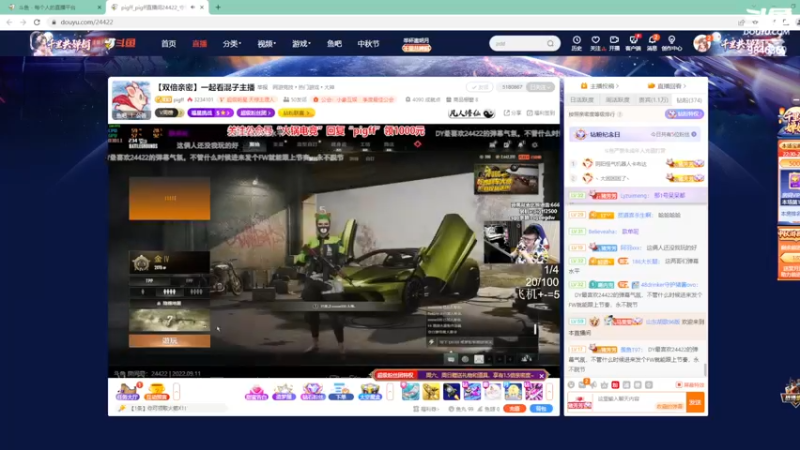Viewport: 800px width, 450px height.
Task: Open the emoji icon in the chat toolbar
Action: pos(571,385)
